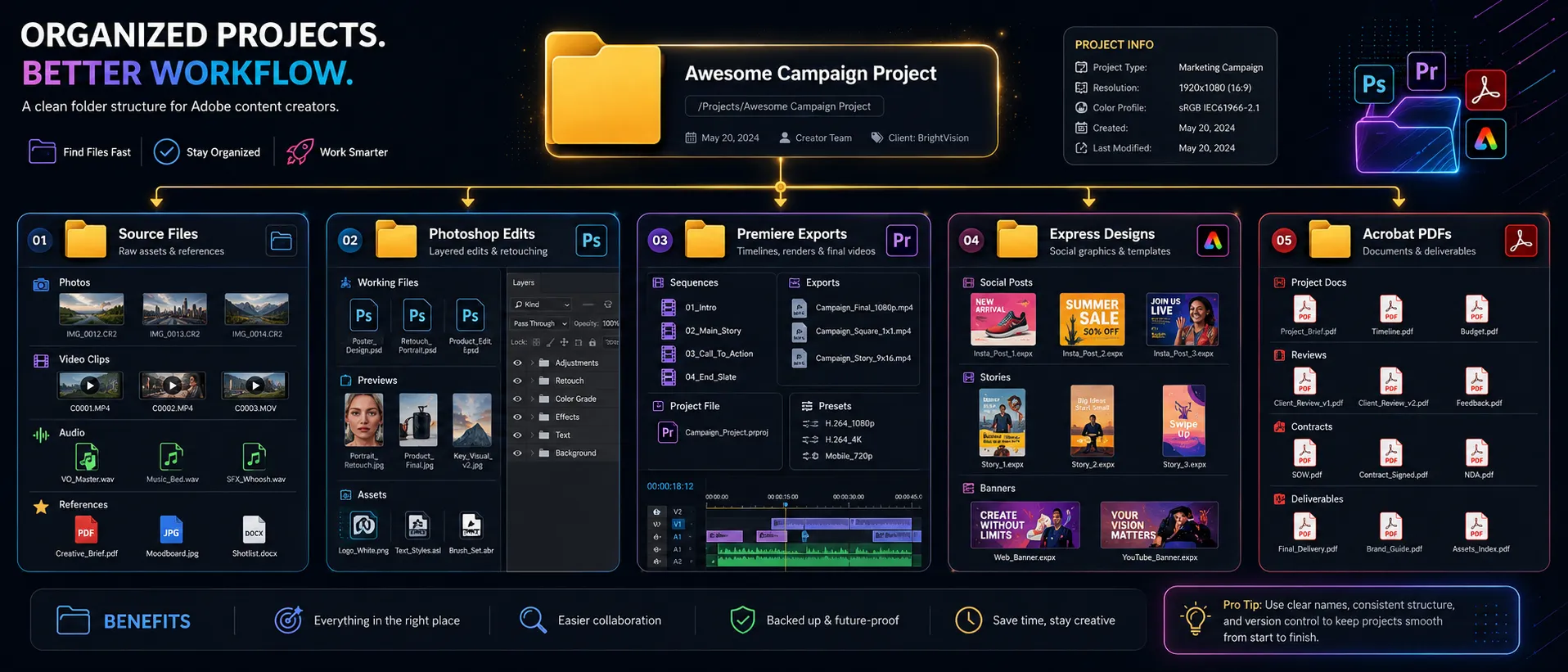1568x672 pixels.
Task: Click the Campaign_Story_9x16.mp4 export name
Action: 863,358
